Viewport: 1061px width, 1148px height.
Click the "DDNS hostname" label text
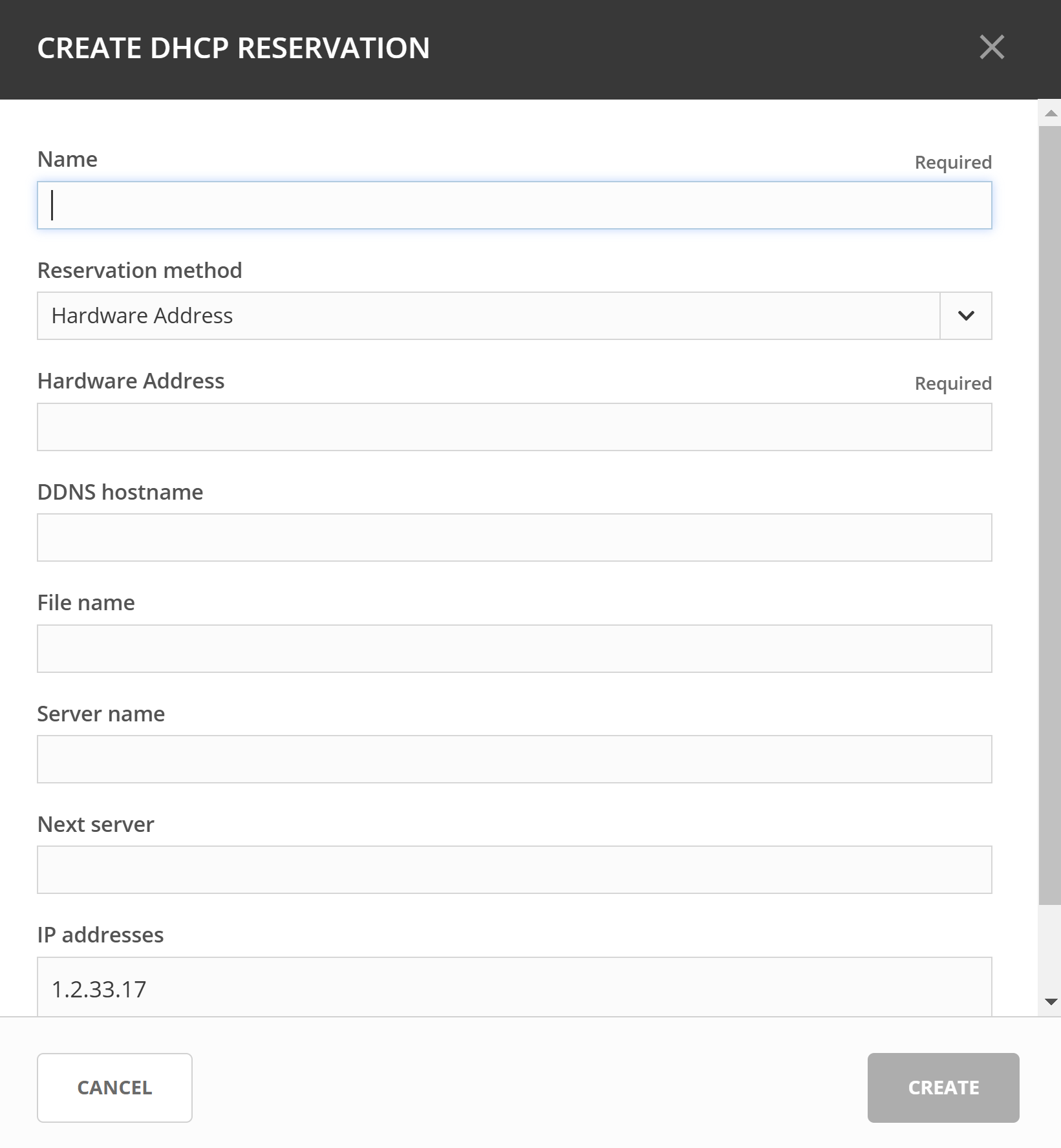tap(120, 492)
